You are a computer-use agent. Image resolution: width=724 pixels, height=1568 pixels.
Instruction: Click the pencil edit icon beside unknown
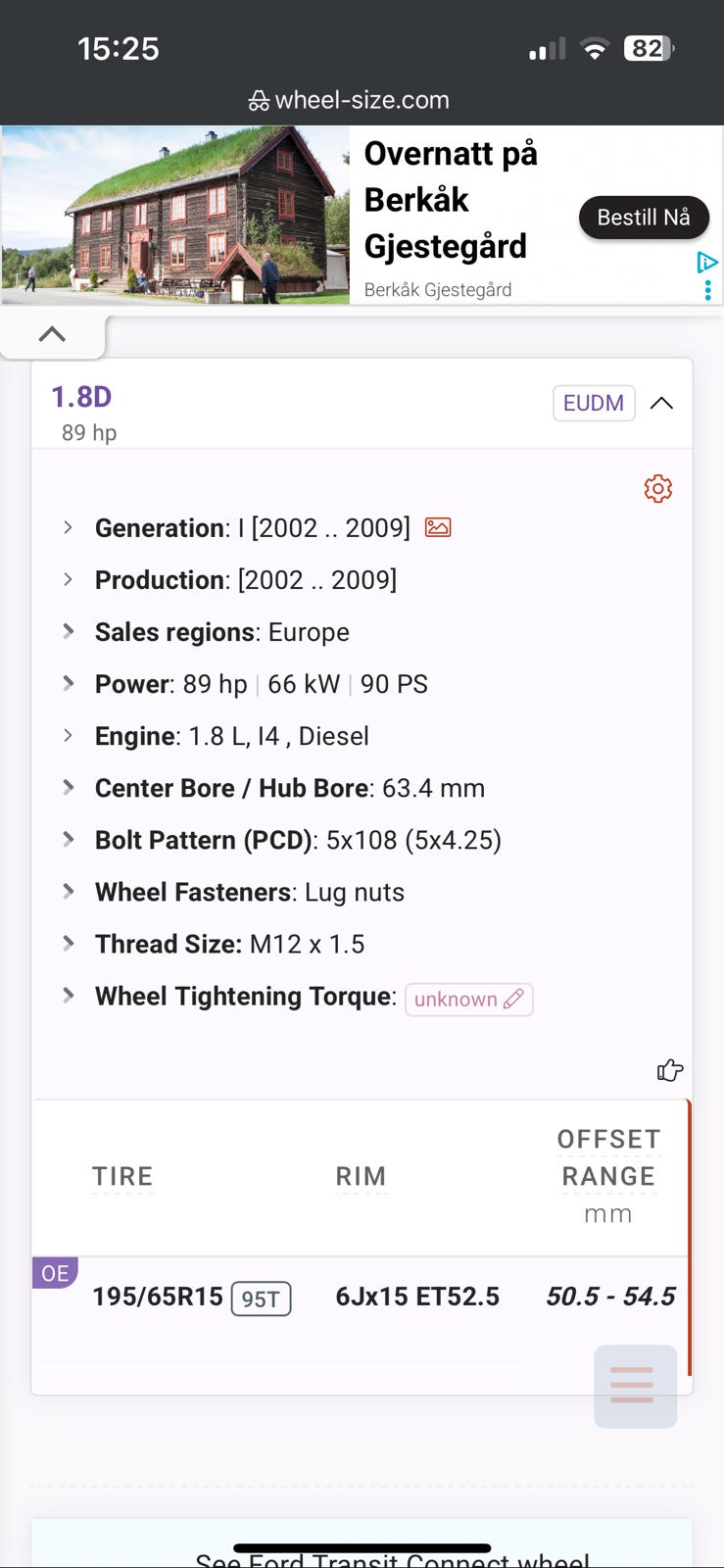513,999
